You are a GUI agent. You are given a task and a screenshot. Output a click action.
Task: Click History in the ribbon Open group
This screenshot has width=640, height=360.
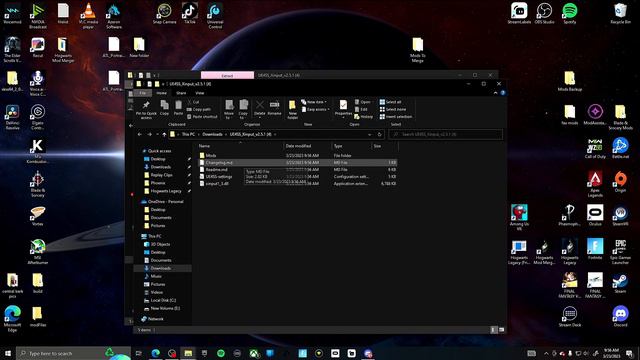364,117
